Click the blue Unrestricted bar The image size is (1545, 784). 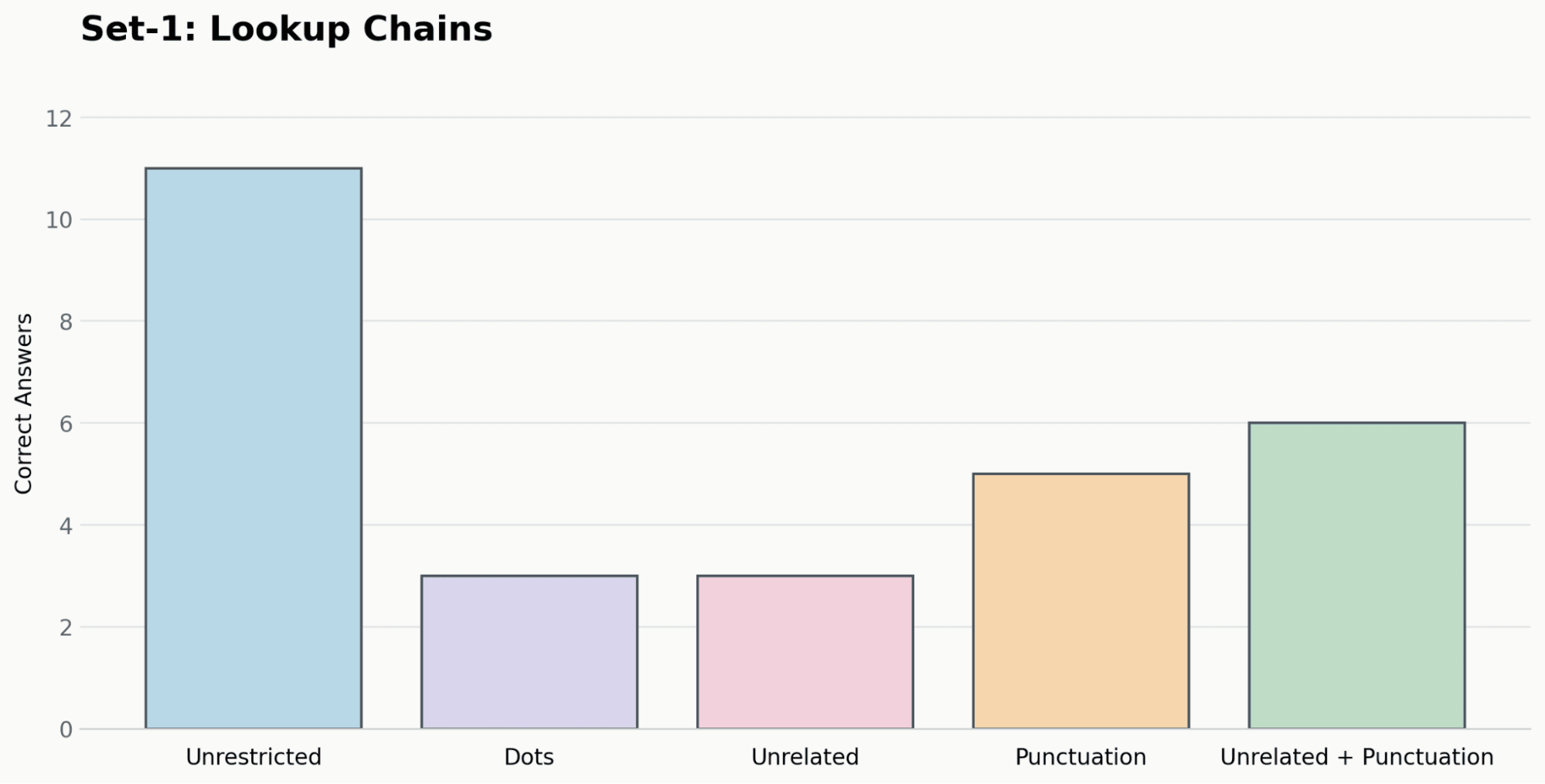coord(254,448)
